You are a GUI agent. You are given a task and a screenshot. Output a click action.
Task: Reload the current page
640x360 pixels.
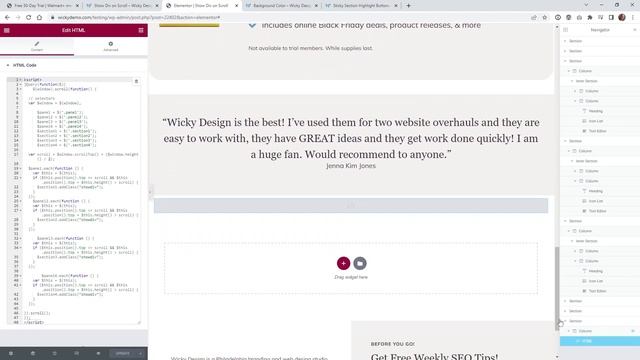pos(29,18)
